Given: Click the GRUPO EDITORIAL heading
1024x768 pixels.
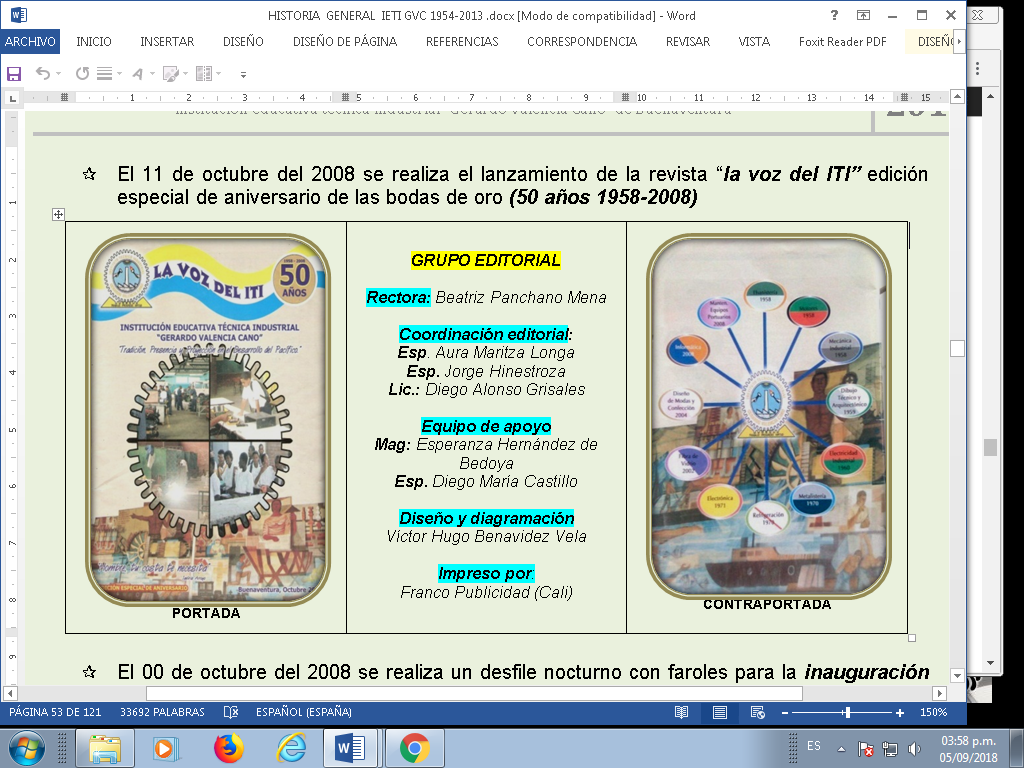Looking at the screenshot, I should 486,261.
